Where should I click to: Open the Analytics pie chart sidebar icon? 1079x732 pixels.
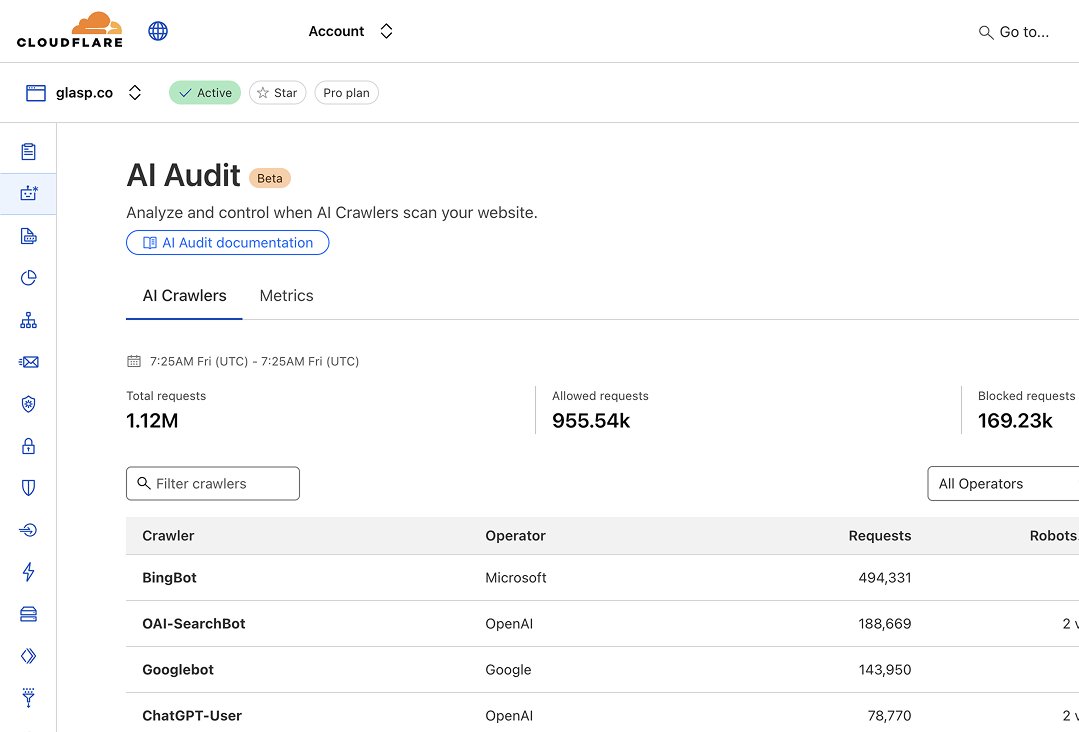pos(28,278)
